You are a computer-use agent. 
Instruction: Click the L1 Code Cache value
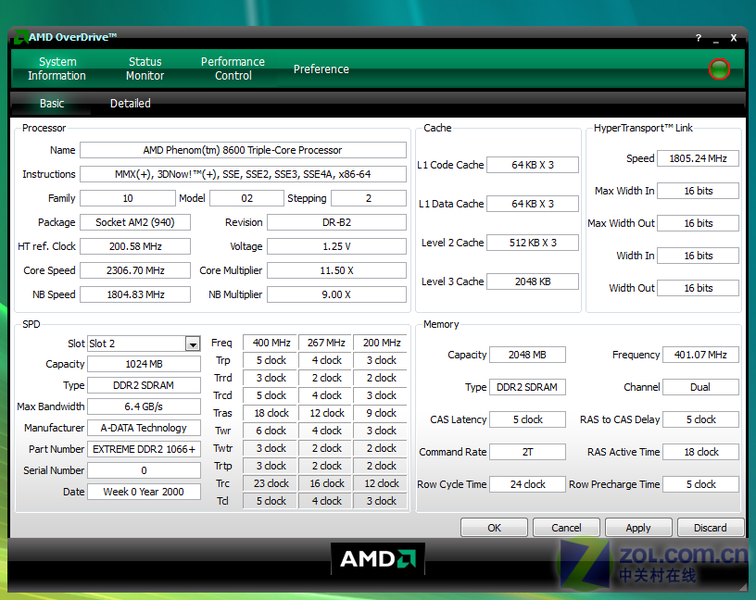533,164
